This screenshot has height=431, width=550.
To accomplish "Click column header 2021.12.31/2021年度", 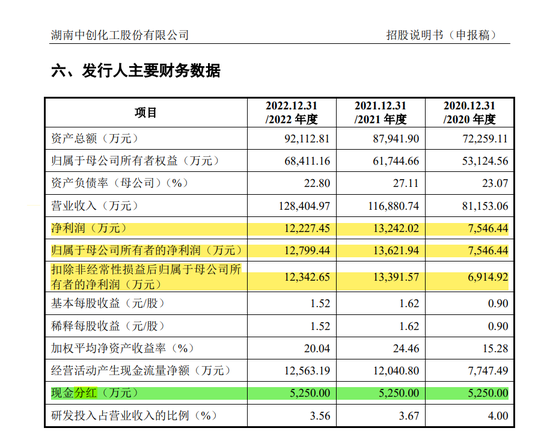I will coord(381,113).
